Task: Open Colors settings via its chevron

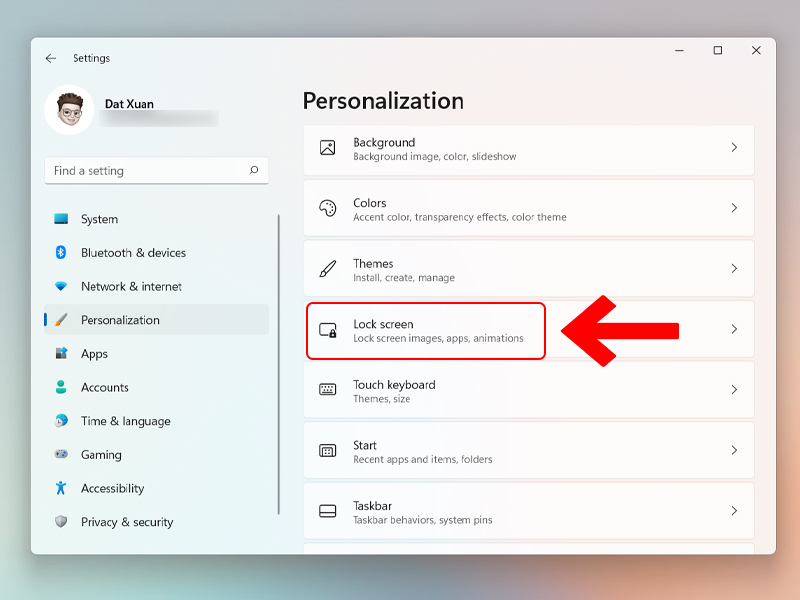Action: (x=735, y=208)
